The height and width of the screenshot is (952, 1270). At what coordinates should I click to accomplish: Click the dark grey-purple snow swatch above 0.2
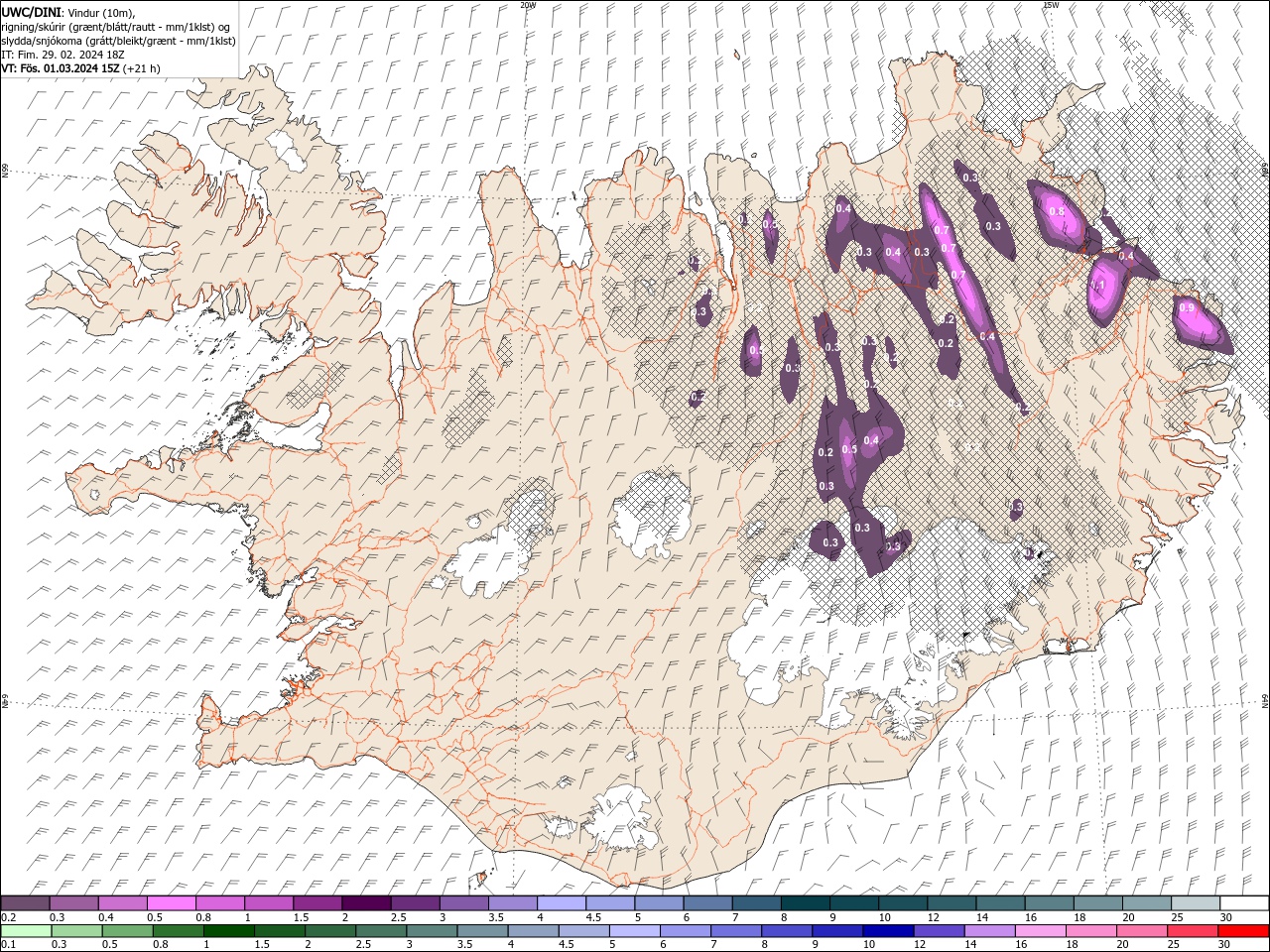(25, 903)
